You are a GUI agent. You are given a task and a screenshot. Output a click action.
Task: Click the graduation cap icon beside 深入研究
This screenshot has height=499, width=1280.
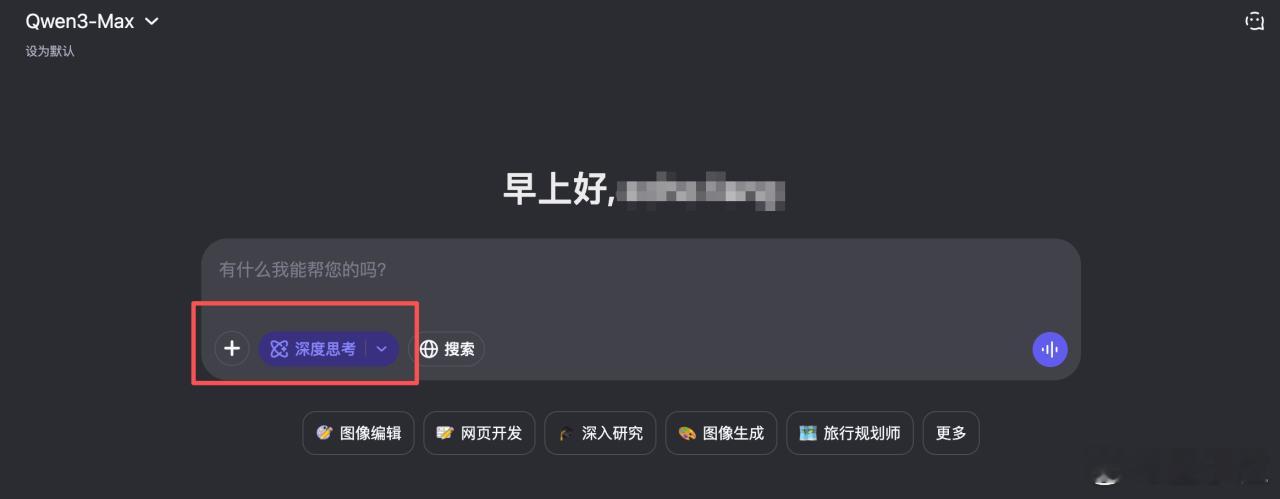[x=566, y=433]
